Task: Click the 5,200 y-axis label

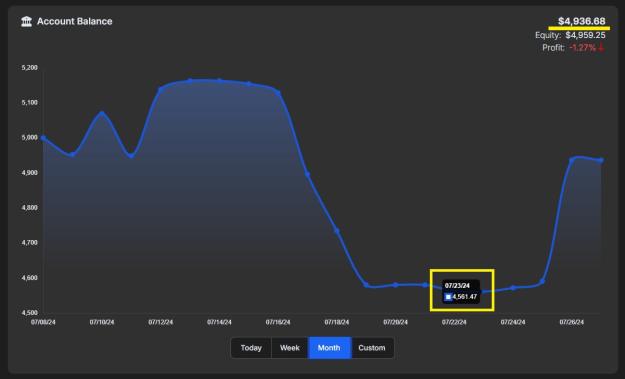Action: tap(29, 68)
